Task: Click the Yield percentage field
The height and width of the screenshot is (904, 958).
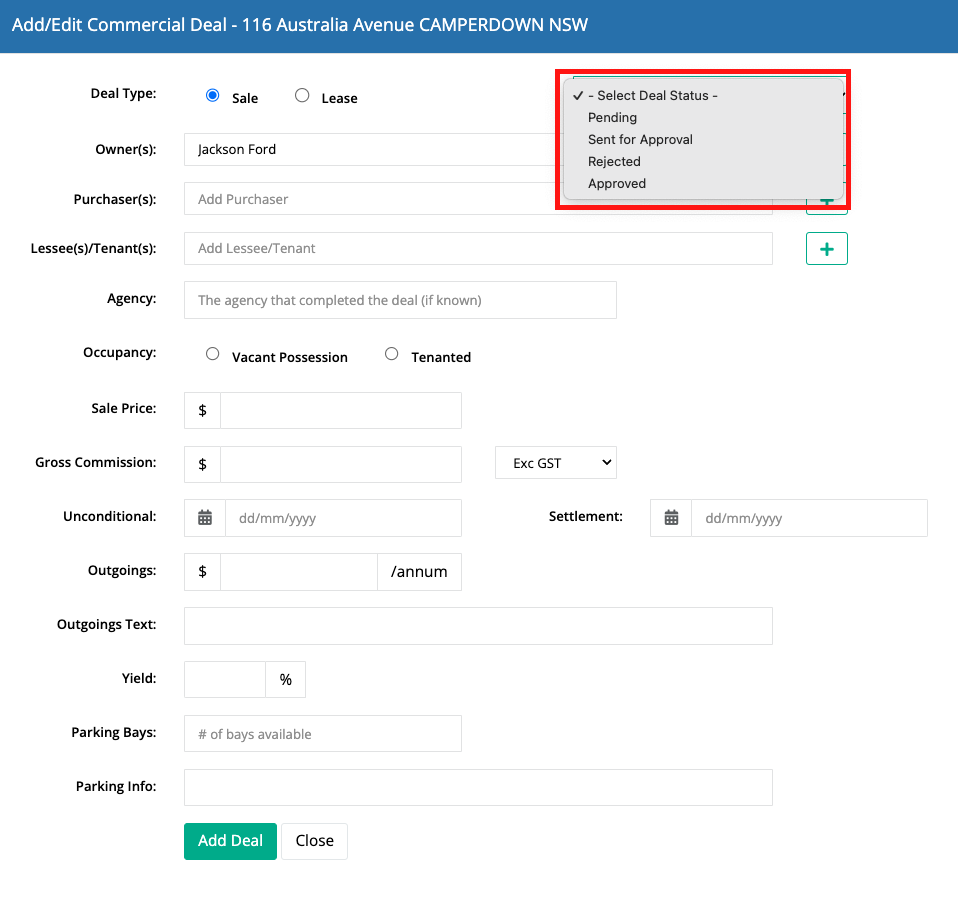Action: pyautogui.click(x=225, y=679)
